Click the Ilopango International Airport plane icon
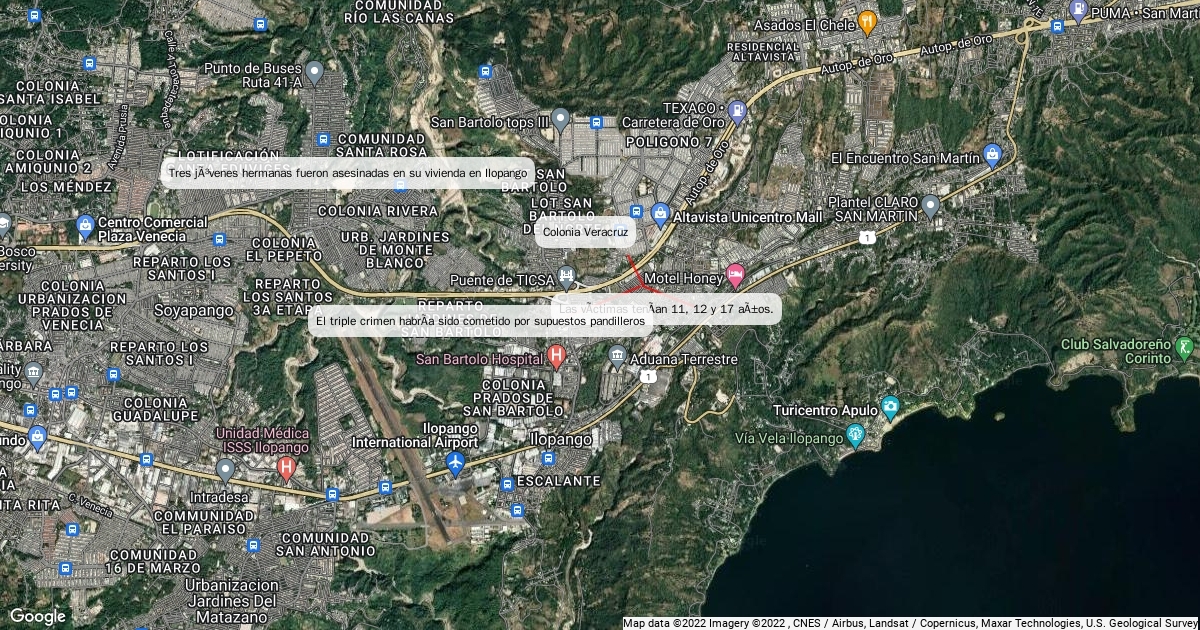The height and width of the screenshot is (630, 1200). (x=456, y=463)
